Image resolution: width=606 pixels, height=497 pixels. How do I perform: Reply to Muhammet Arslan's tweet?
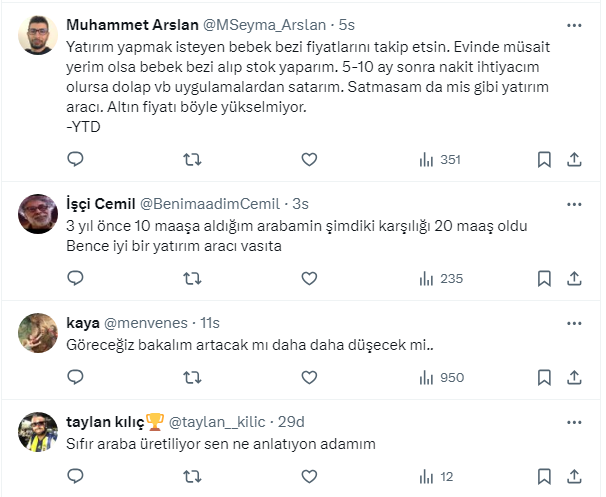(x=75, y=159)
